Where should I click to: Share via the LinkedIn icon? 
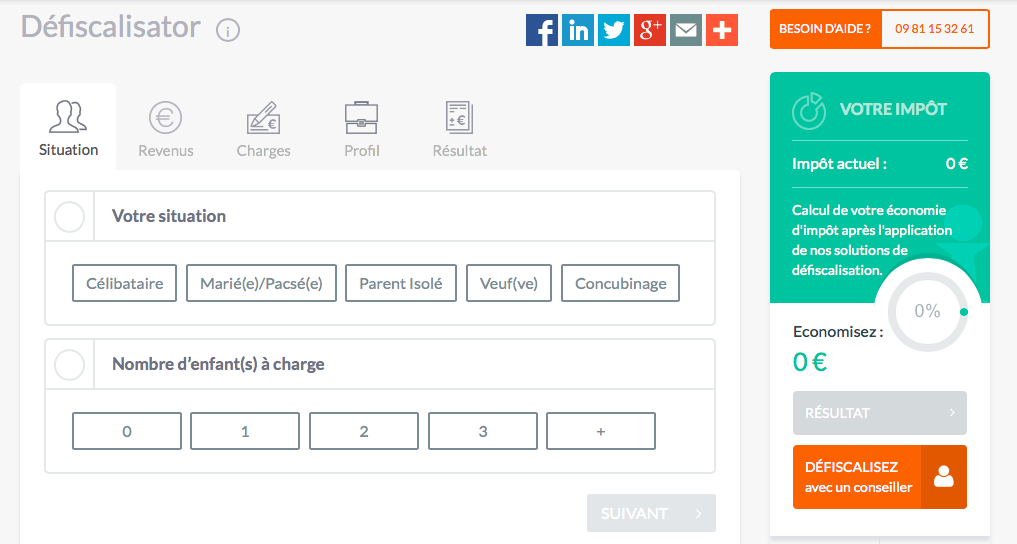pyautogui.click(x=577, y=30)
